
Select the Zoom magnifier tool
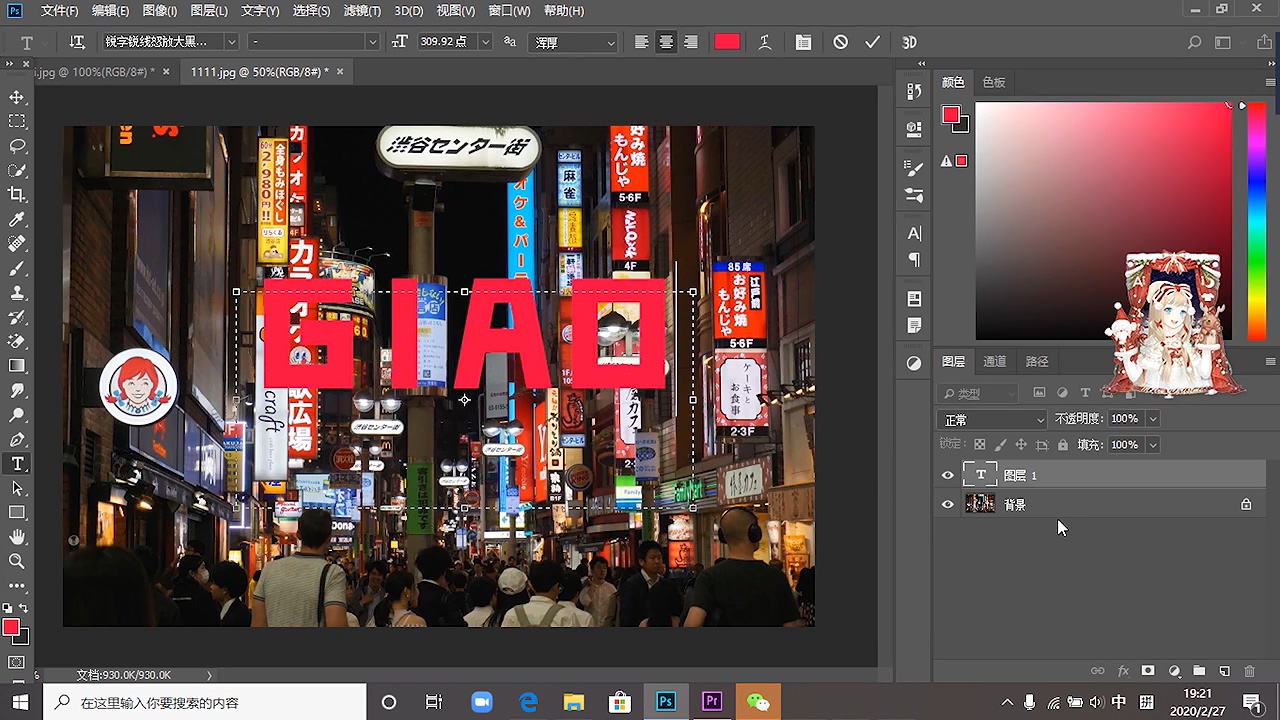coord(17,562)
